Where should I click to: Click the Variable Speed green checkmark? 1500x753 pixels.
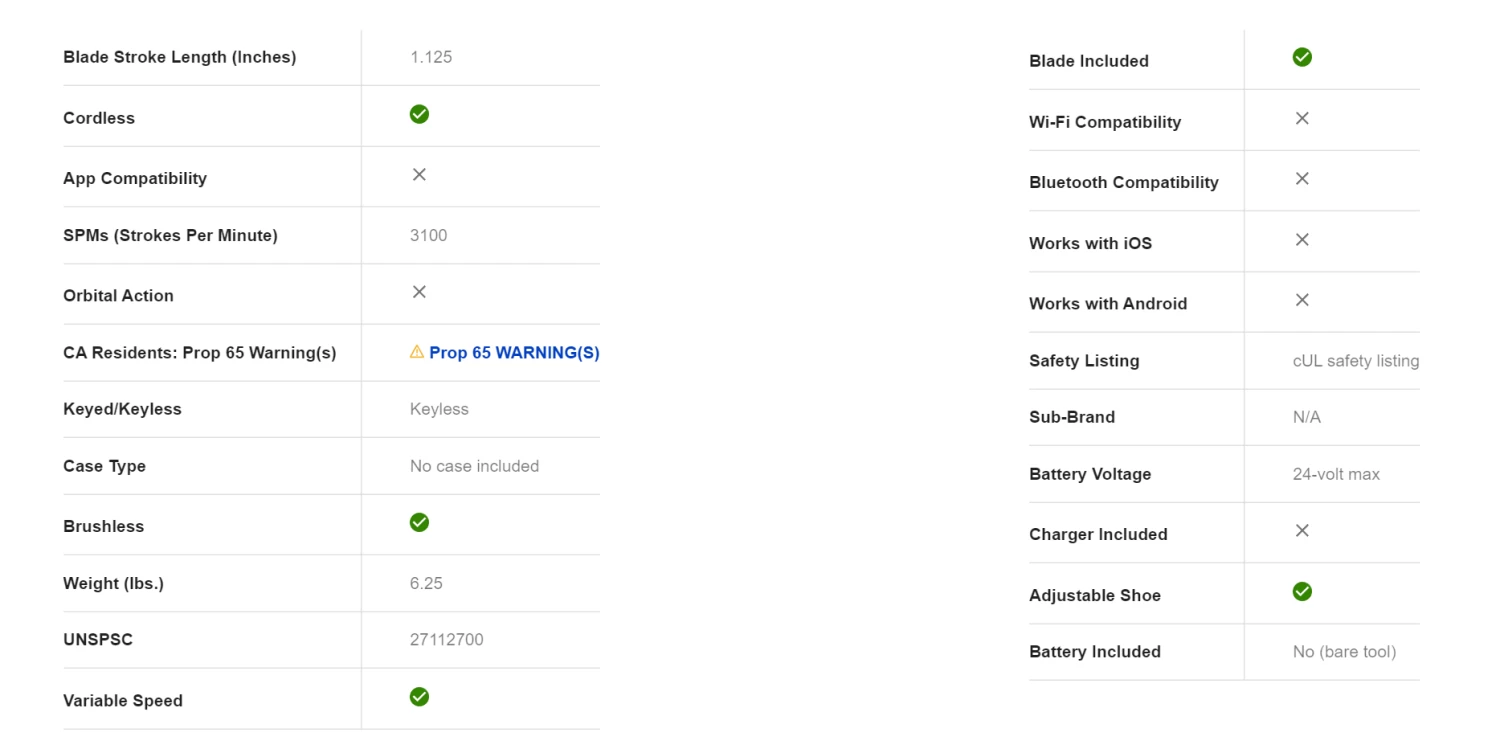[419, 697]
